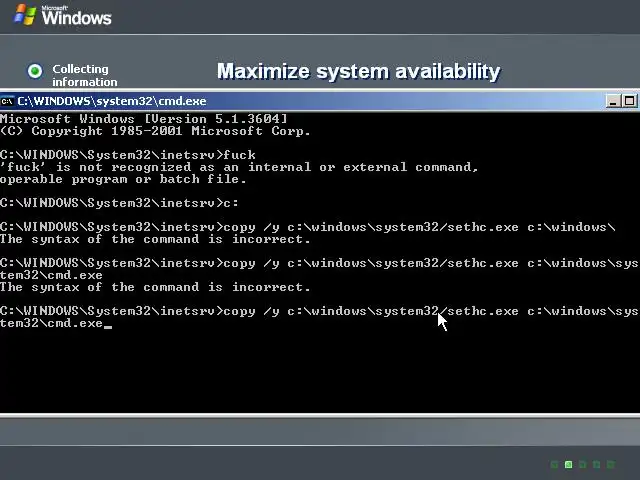Viewport: 640px width, 480px height.
Task: Maximize the cmd.exe window
Action: coord(629,101)
